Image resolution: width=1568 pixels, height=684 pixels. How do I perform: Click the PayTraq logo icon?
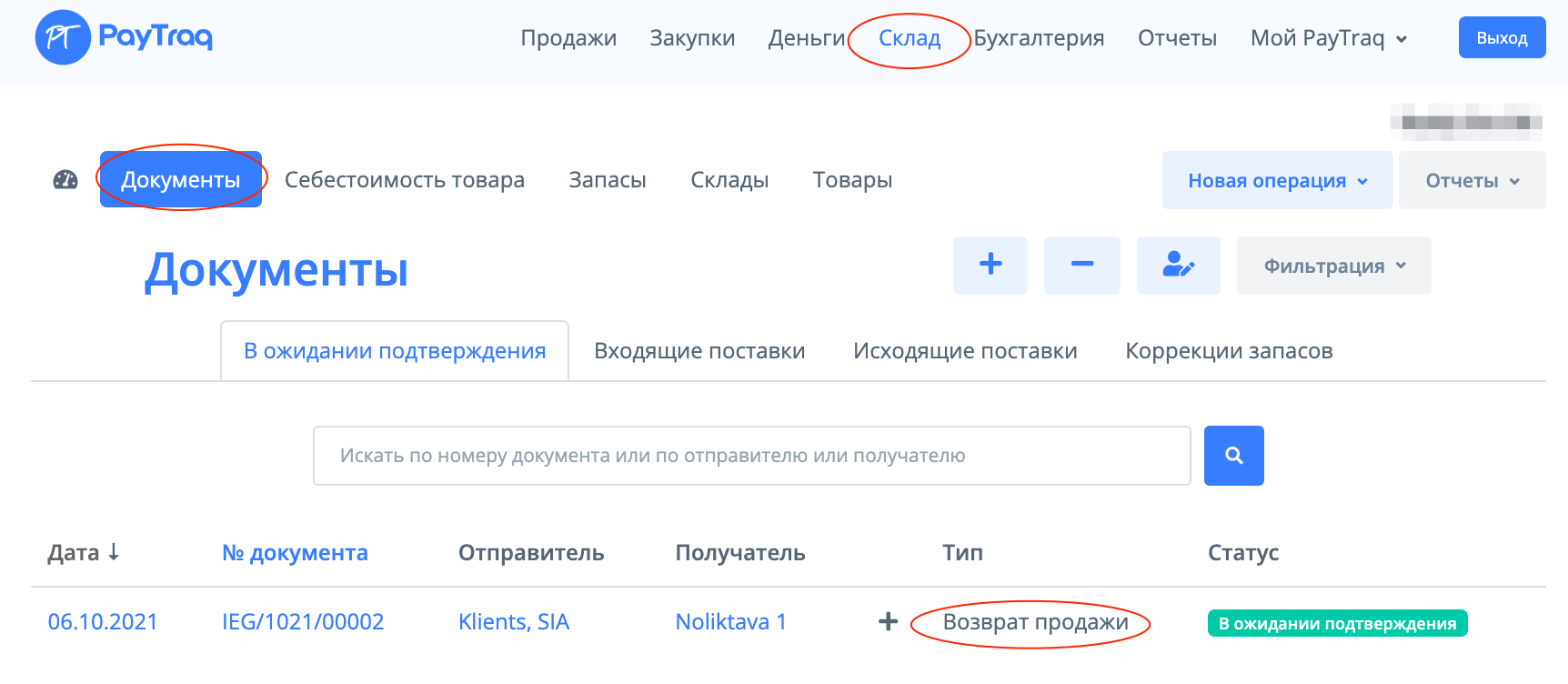click(x=63, y=37)
